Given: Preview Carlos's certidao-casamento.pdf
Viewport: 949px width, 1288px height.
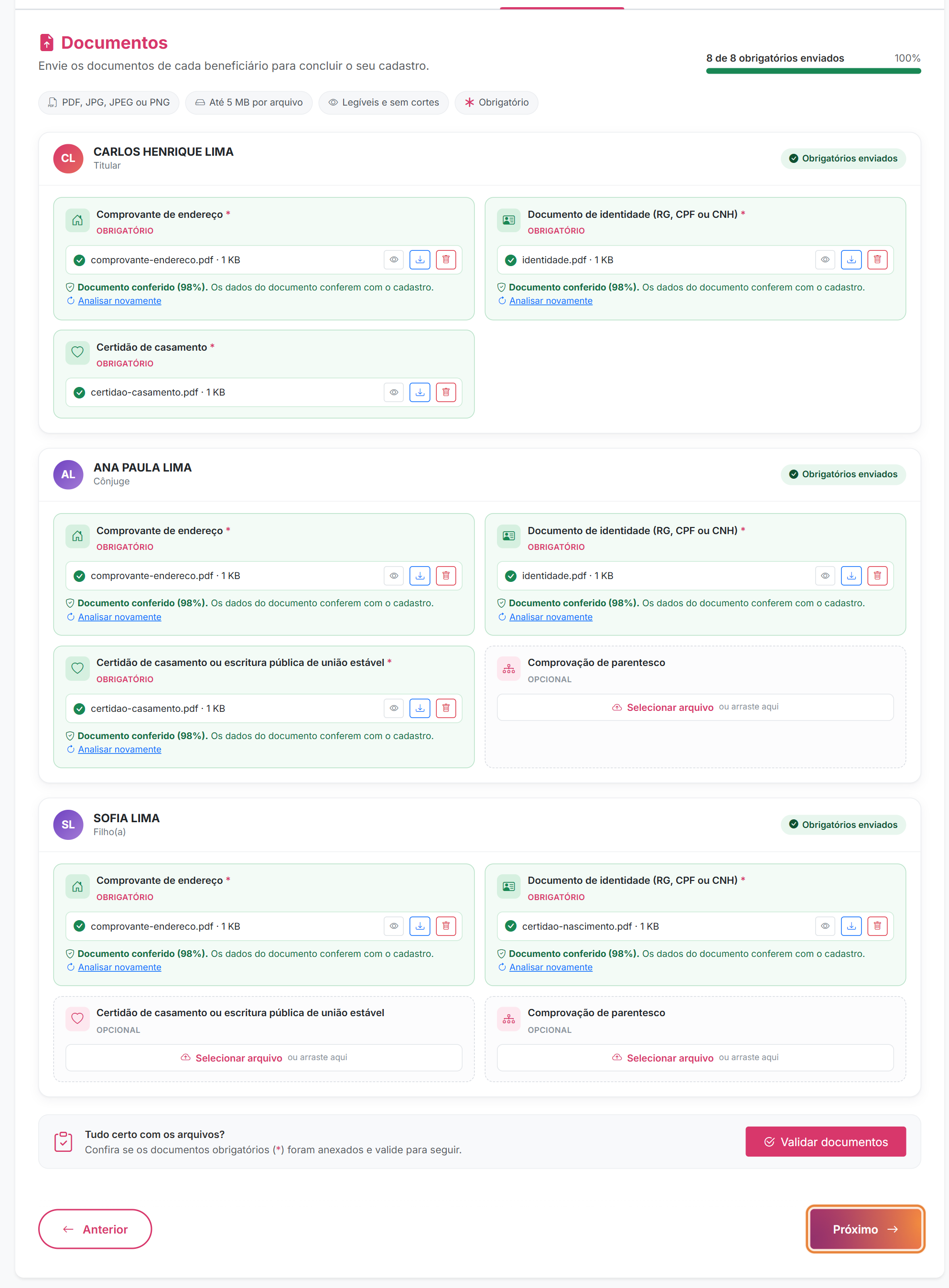Looking at the screenshot, I should (x=394, y=392).
